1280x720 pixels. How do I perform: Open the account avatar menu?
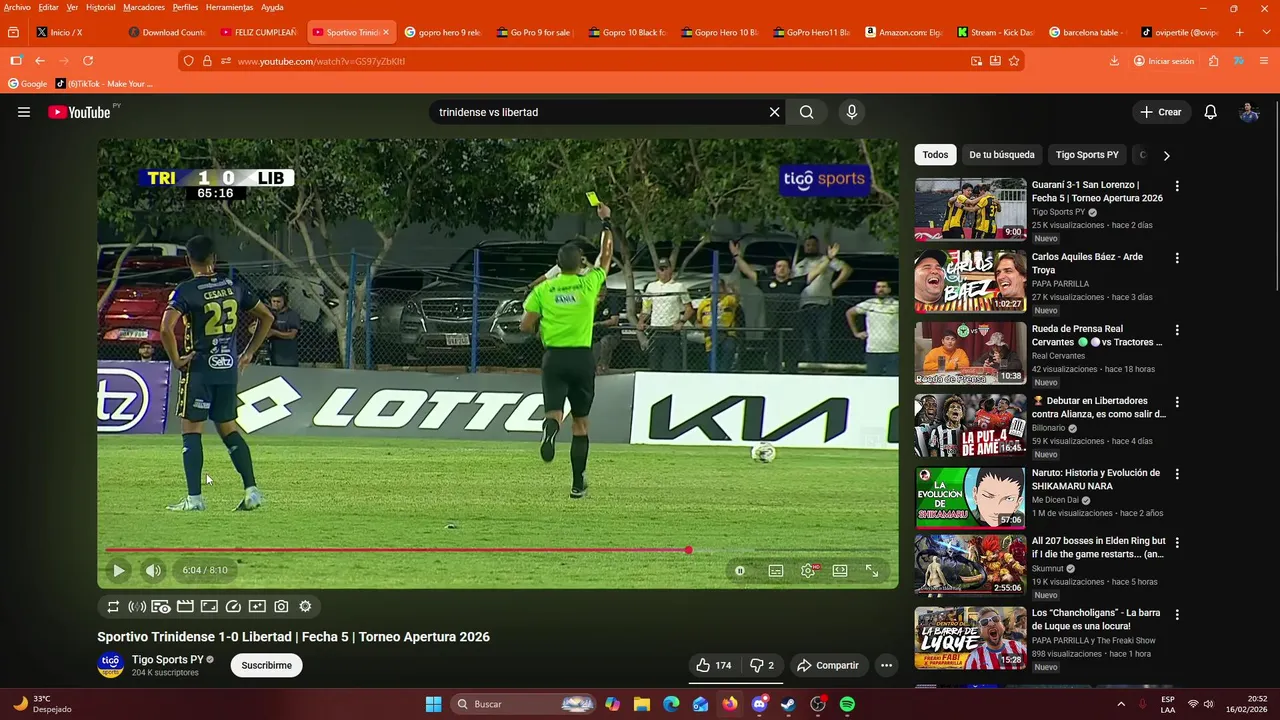click(x=1249, y=112)
